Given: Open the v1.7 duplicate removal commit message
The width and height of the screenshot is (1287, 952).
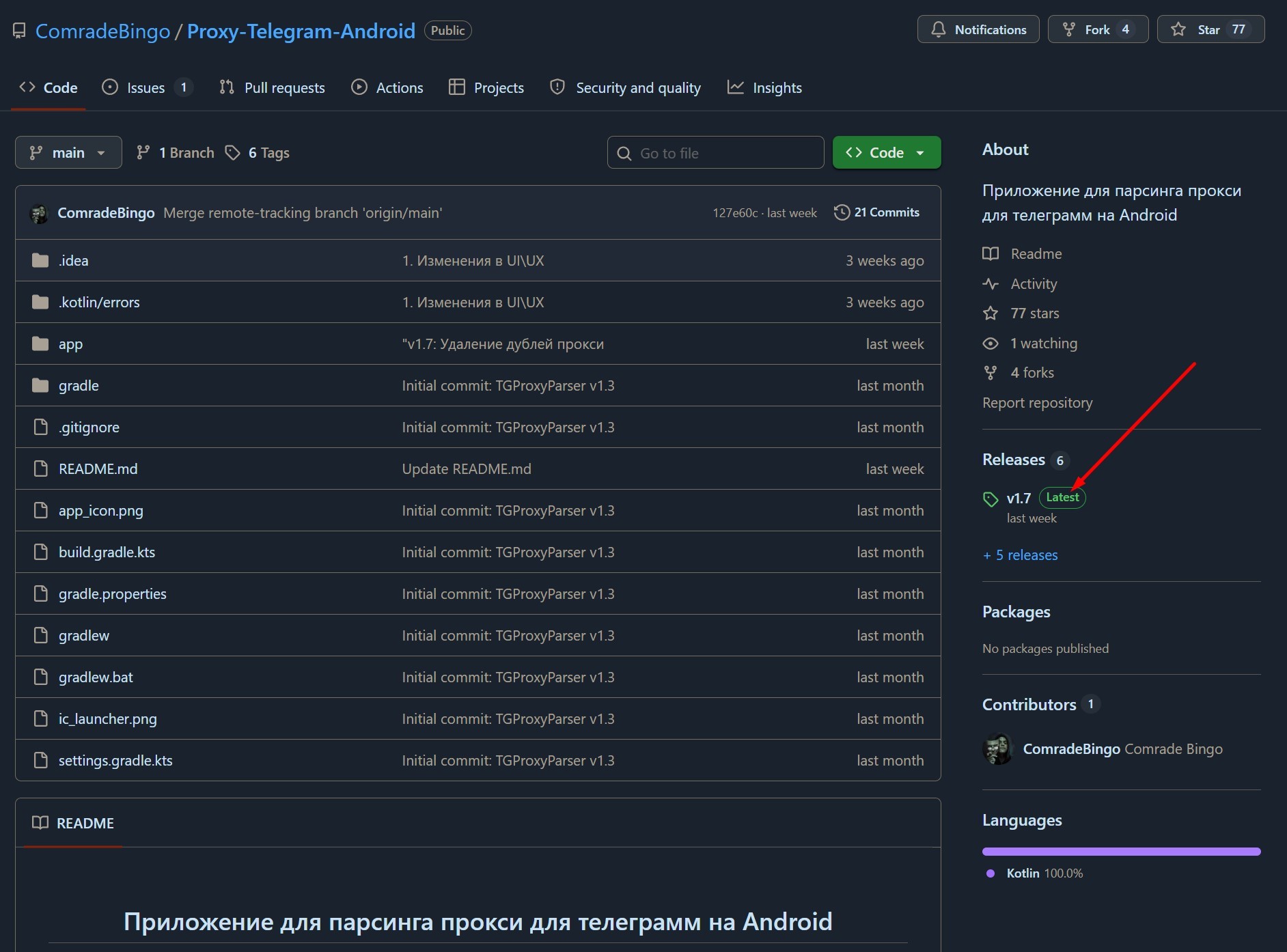Looking at the screenshot, I should pos(503,344).
